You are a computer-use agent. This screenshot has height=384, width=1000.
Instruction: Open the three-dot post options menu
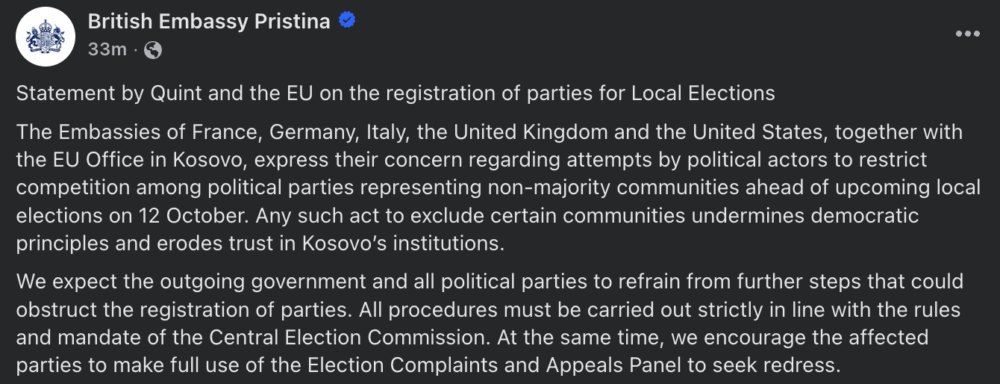coord(967,34)
